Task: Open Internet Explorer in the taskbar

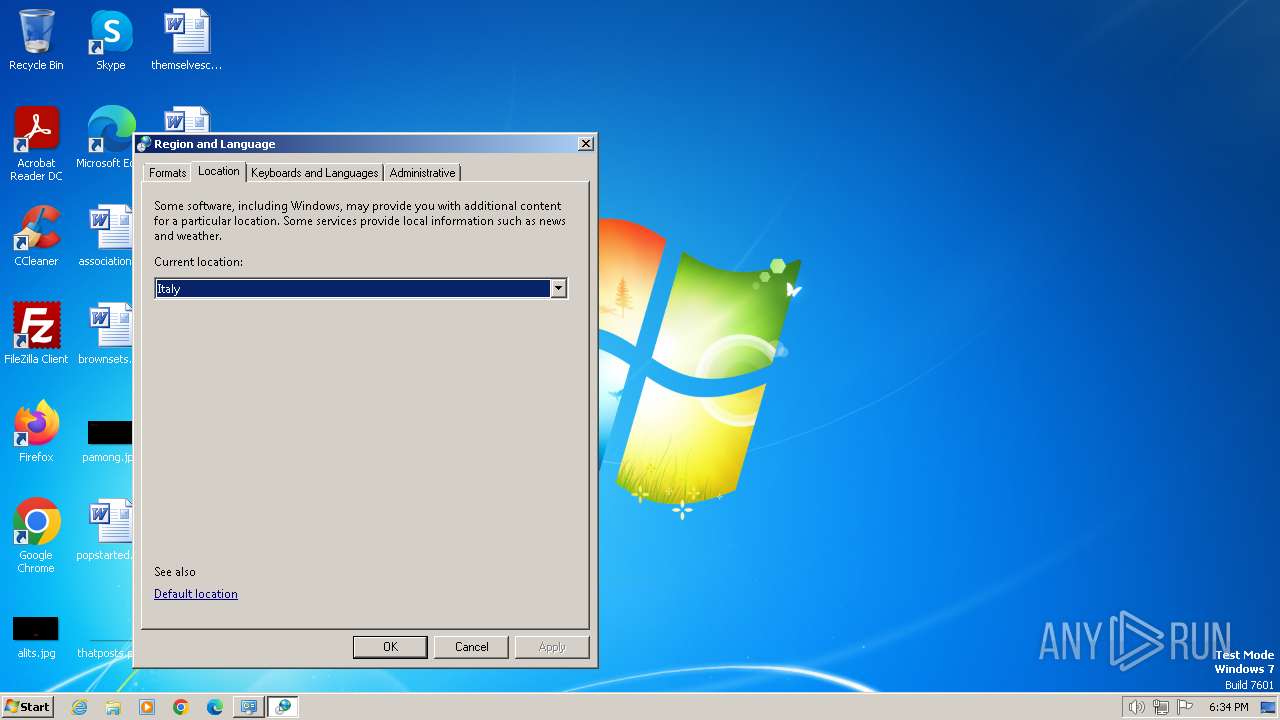Action: tap(79, 707)
